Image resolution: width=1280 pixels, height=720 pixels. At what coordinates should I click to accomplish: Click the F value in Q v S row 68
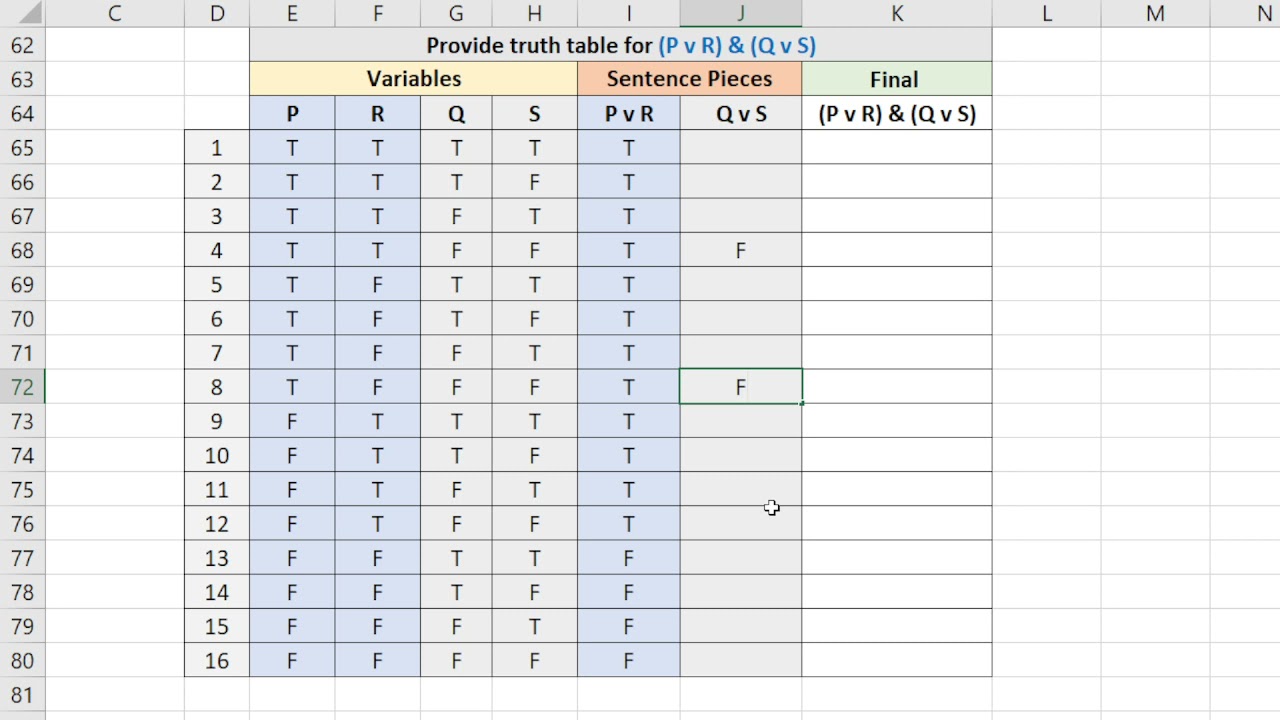740,251
